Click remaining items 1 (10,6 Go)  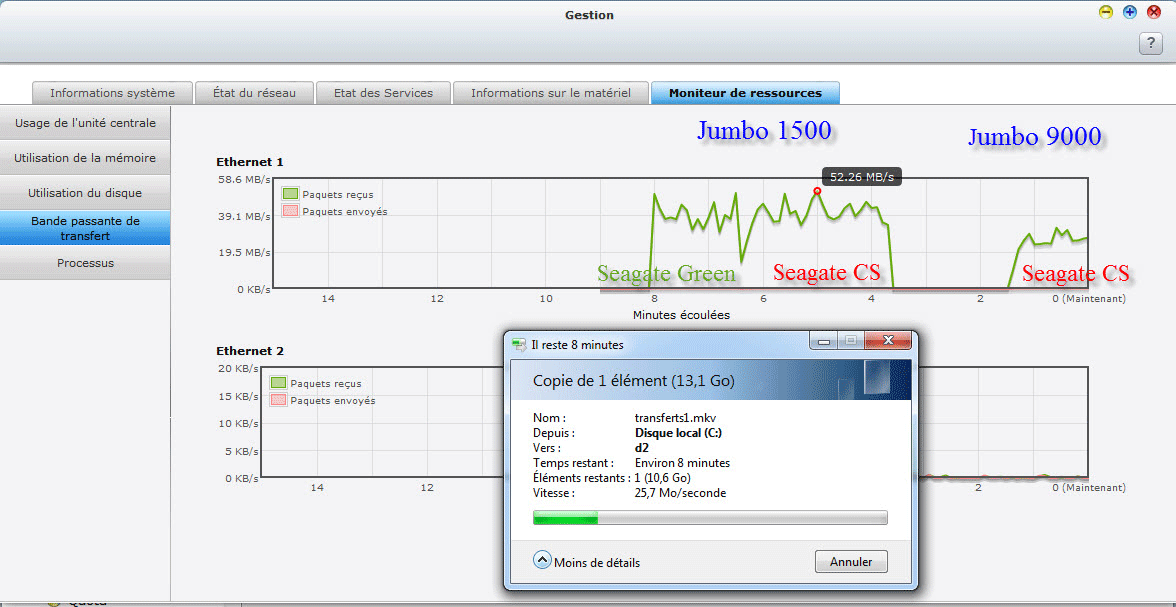coord(663,478)
